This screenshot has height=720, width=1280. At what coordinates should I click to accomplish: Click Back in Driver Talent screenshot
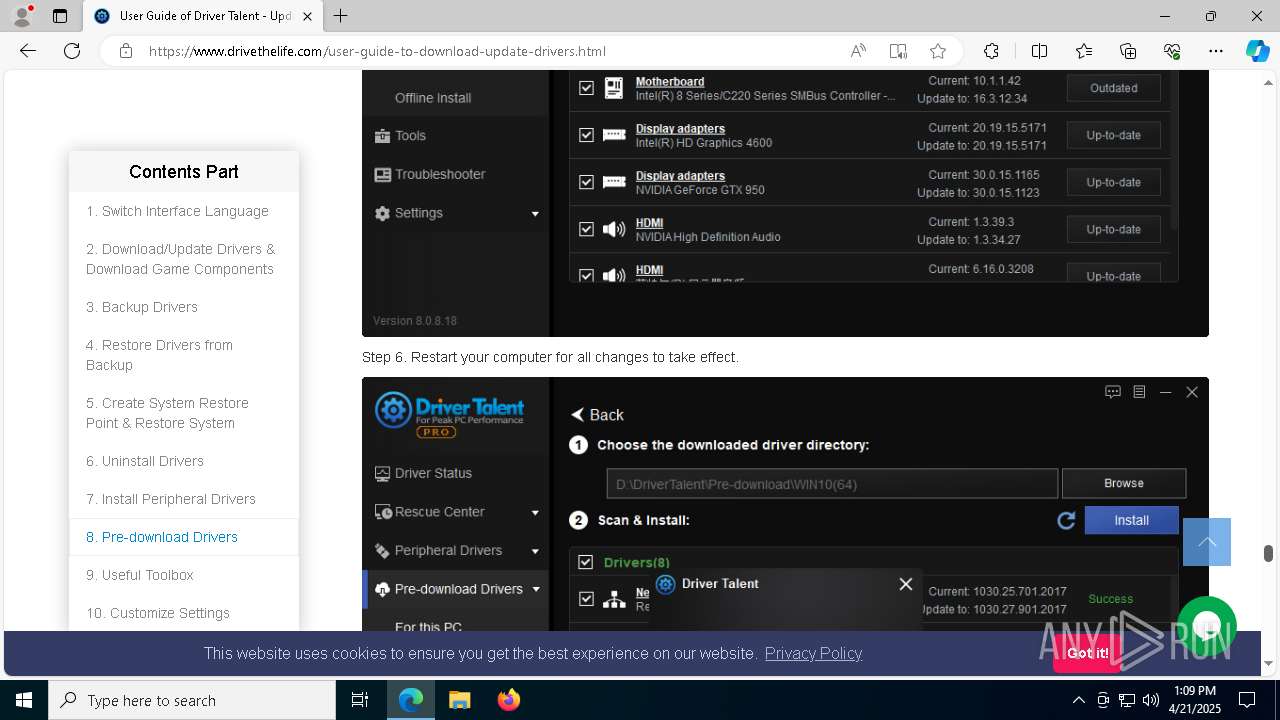(597, 415)
